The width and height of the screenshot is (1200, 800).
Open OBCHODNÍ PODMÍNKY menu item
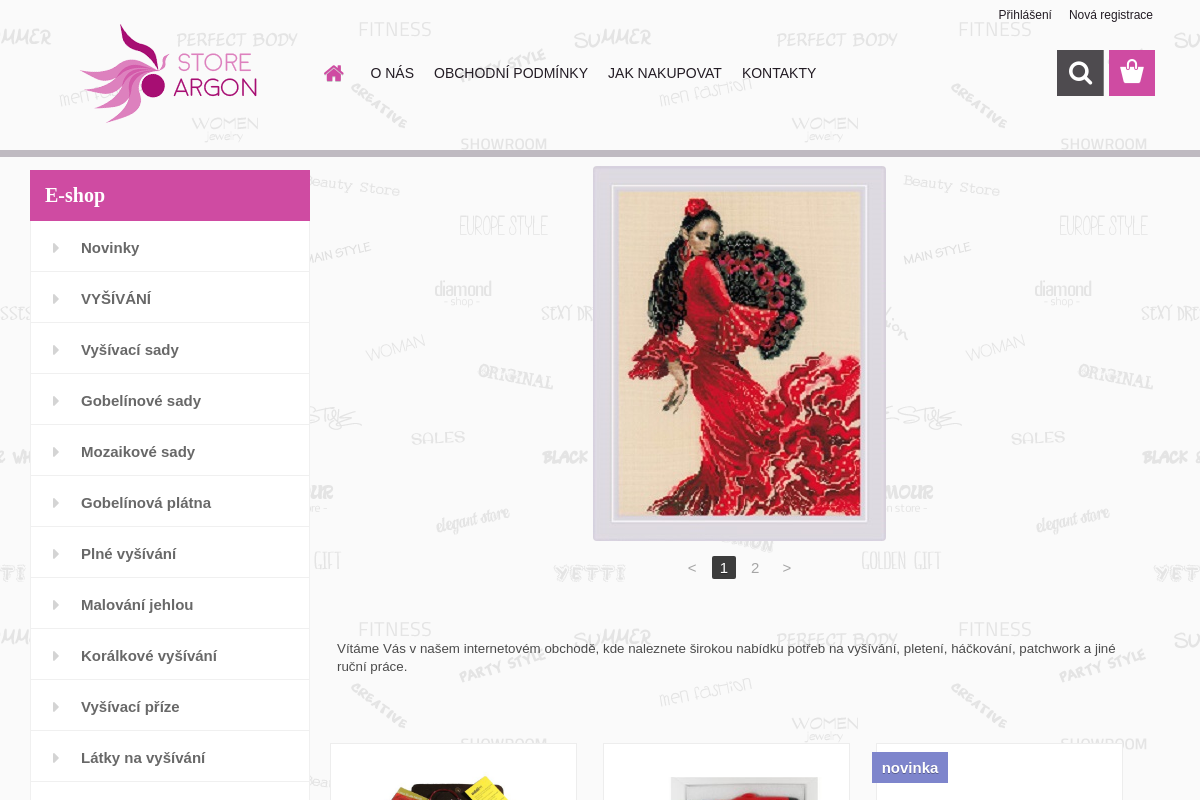tap(511, 73)
